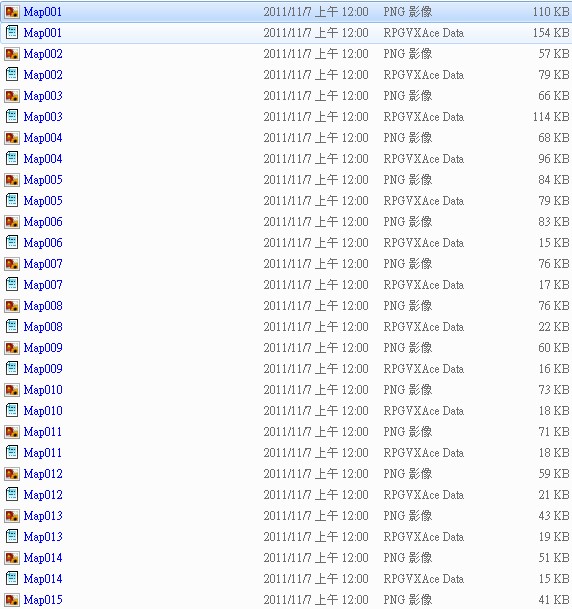Viewport: 572px width, 609px height.
Task: Pick the Map010 PNG image icon
Action: coord(12,389)
